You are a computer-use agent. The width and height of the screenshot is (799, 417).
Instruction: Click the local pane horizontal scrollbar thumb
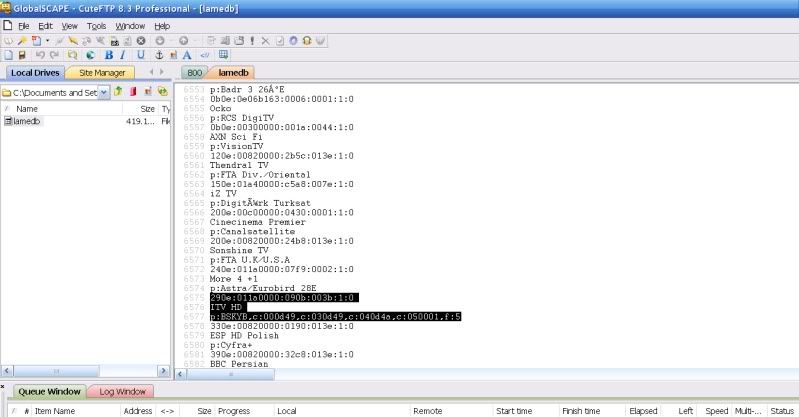pyautogui.click(x=56, y=371)
